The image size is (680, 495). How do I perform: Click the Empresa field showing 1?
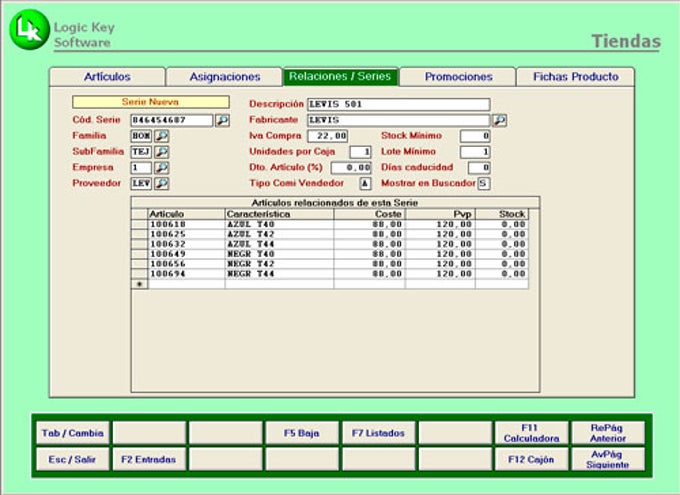pos(141,167)
